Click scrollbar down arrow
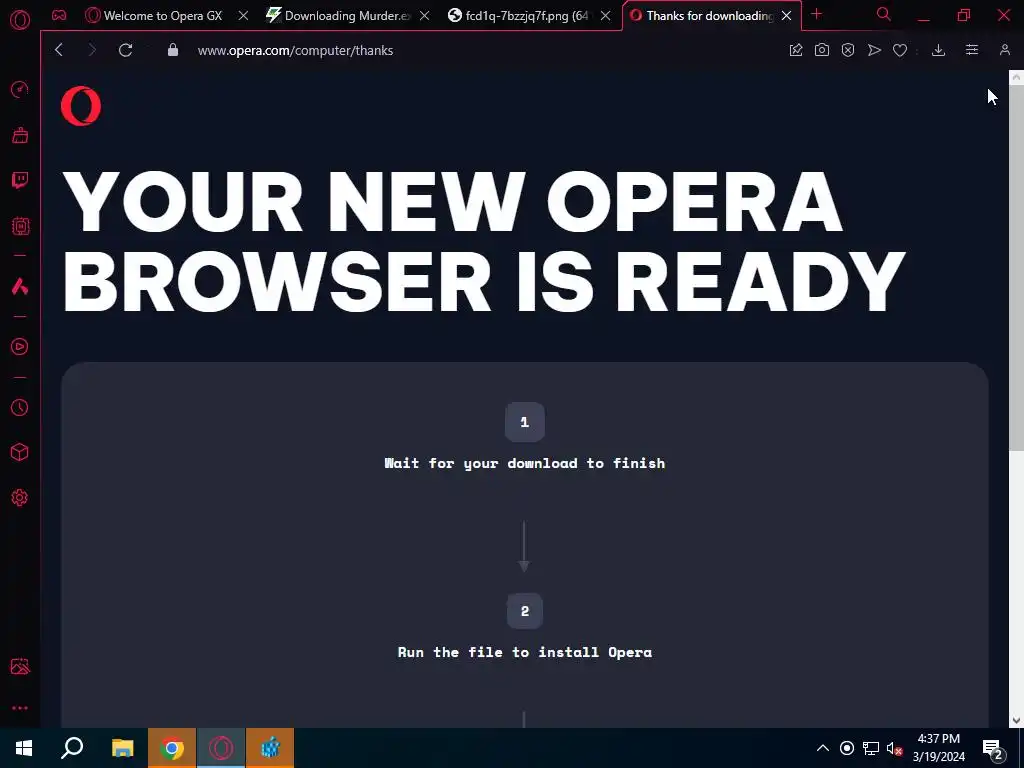Screen dimensions: 1024x768 tap(1016, 720)
